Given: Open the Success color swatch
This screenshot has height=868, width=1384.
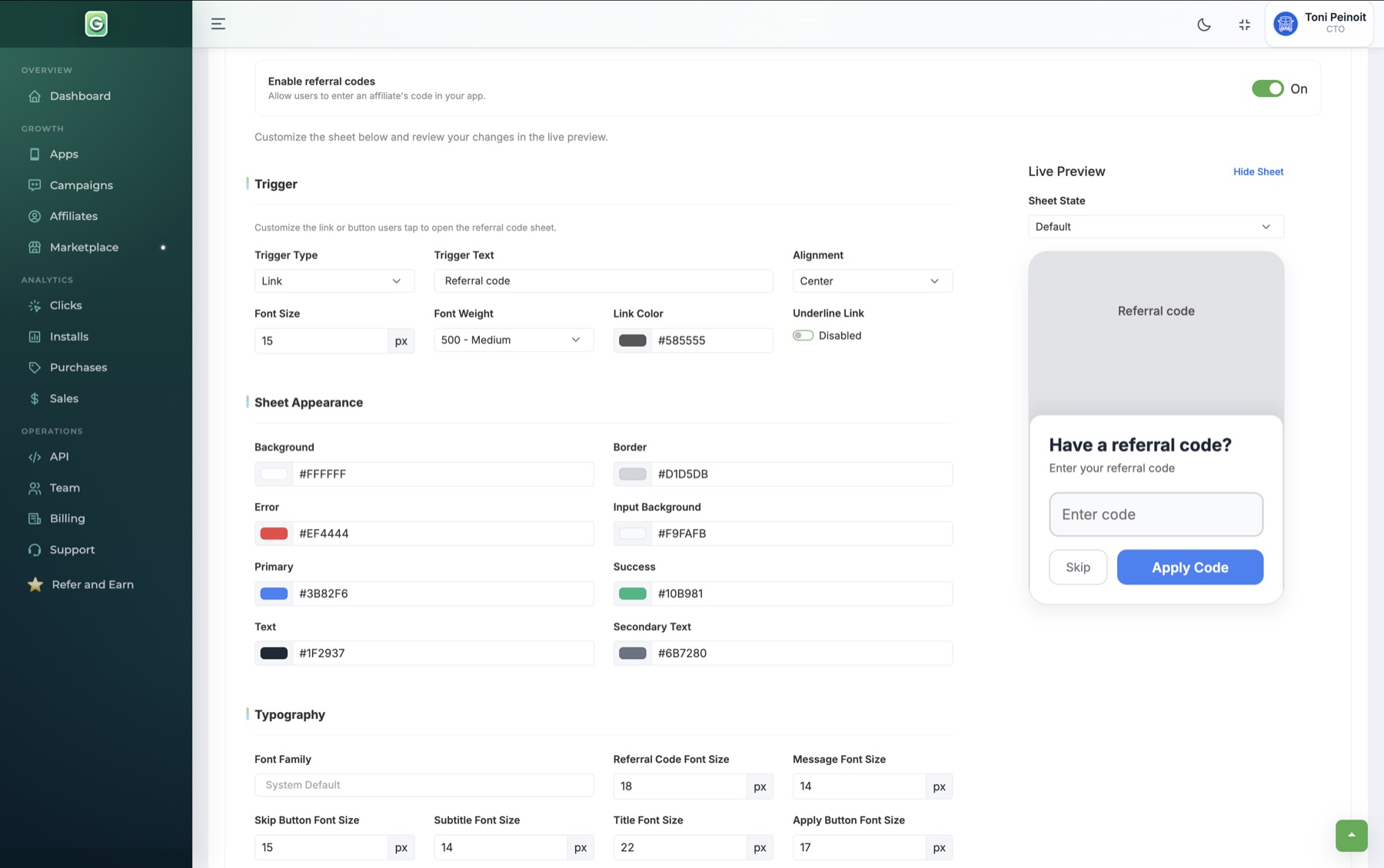Looking at the screenshot, I should 633,594.
